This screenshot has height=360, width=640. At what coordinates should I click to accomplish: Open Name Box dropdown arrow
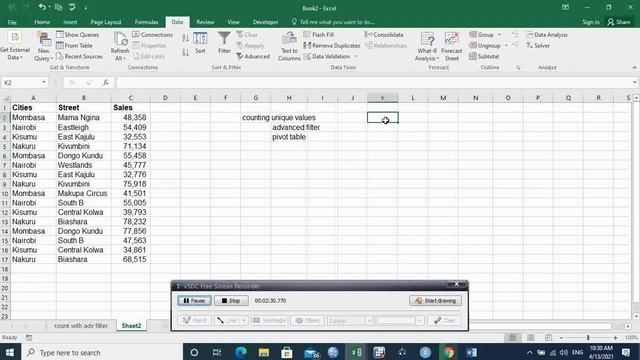click(x=44, y=82)
